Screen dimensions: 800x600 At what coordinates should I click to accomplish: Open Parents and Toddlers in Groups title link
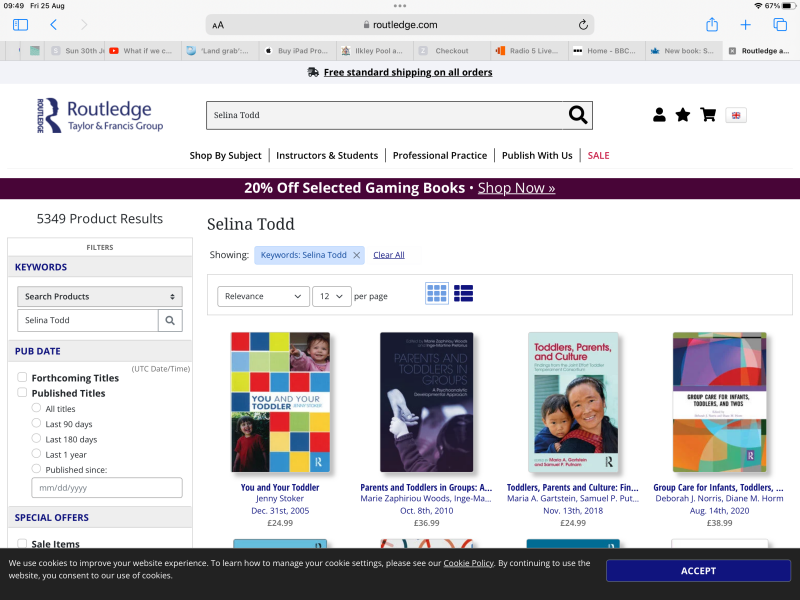(426, 487)
